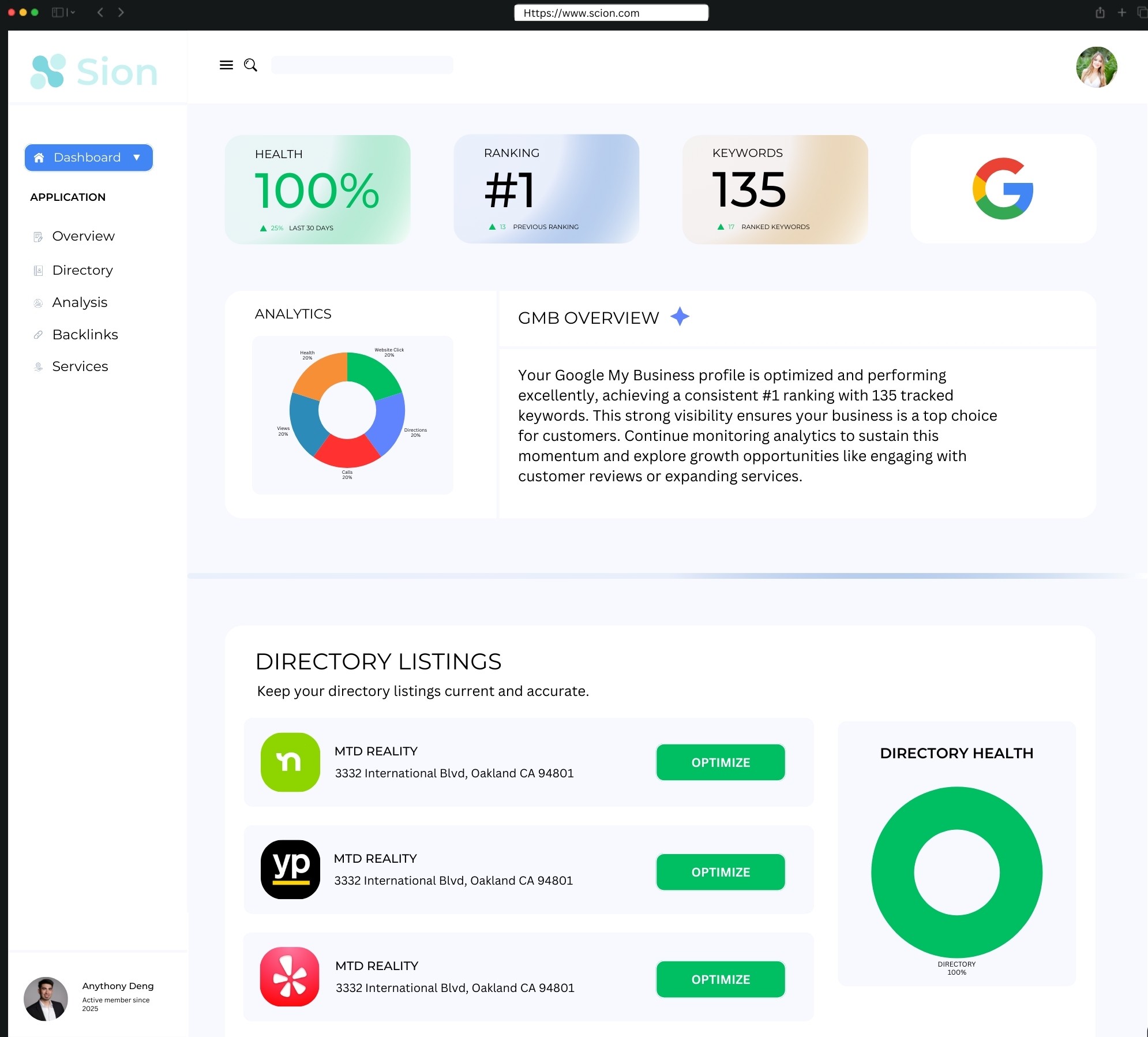This screenshot has height=1037, width=1148.
Task: Click the DIRECTORY LISTINGS heading
Action: point(378,661)
